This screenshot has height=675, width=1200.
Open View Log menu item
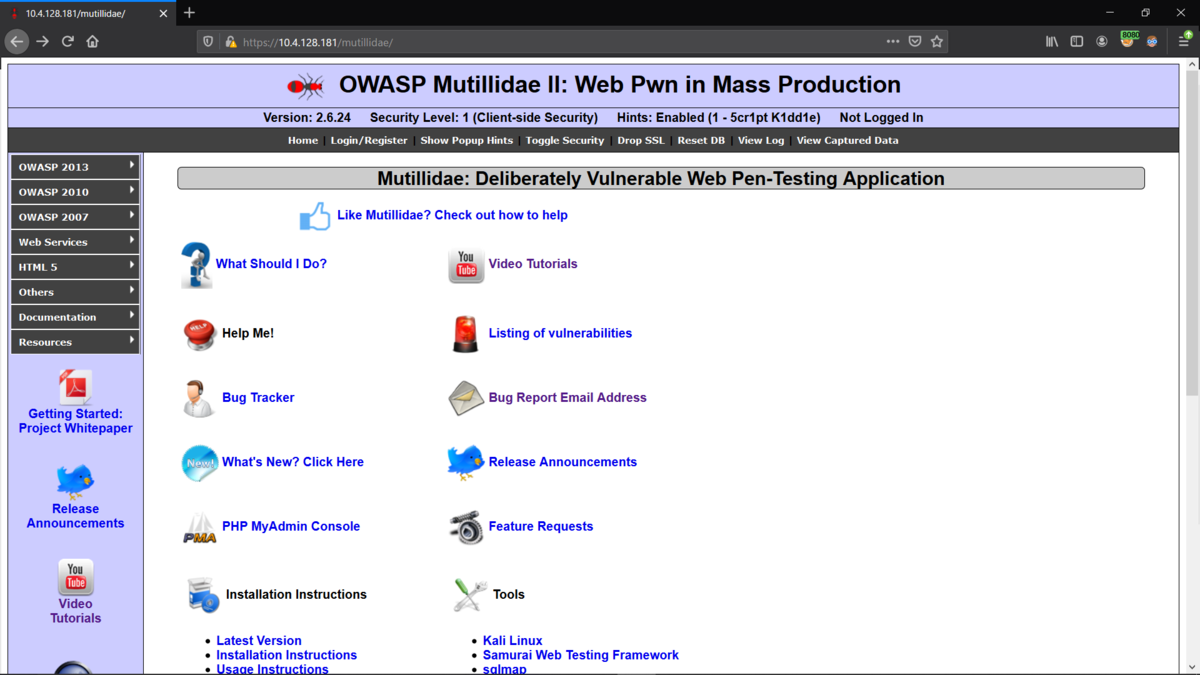(761, 141)
